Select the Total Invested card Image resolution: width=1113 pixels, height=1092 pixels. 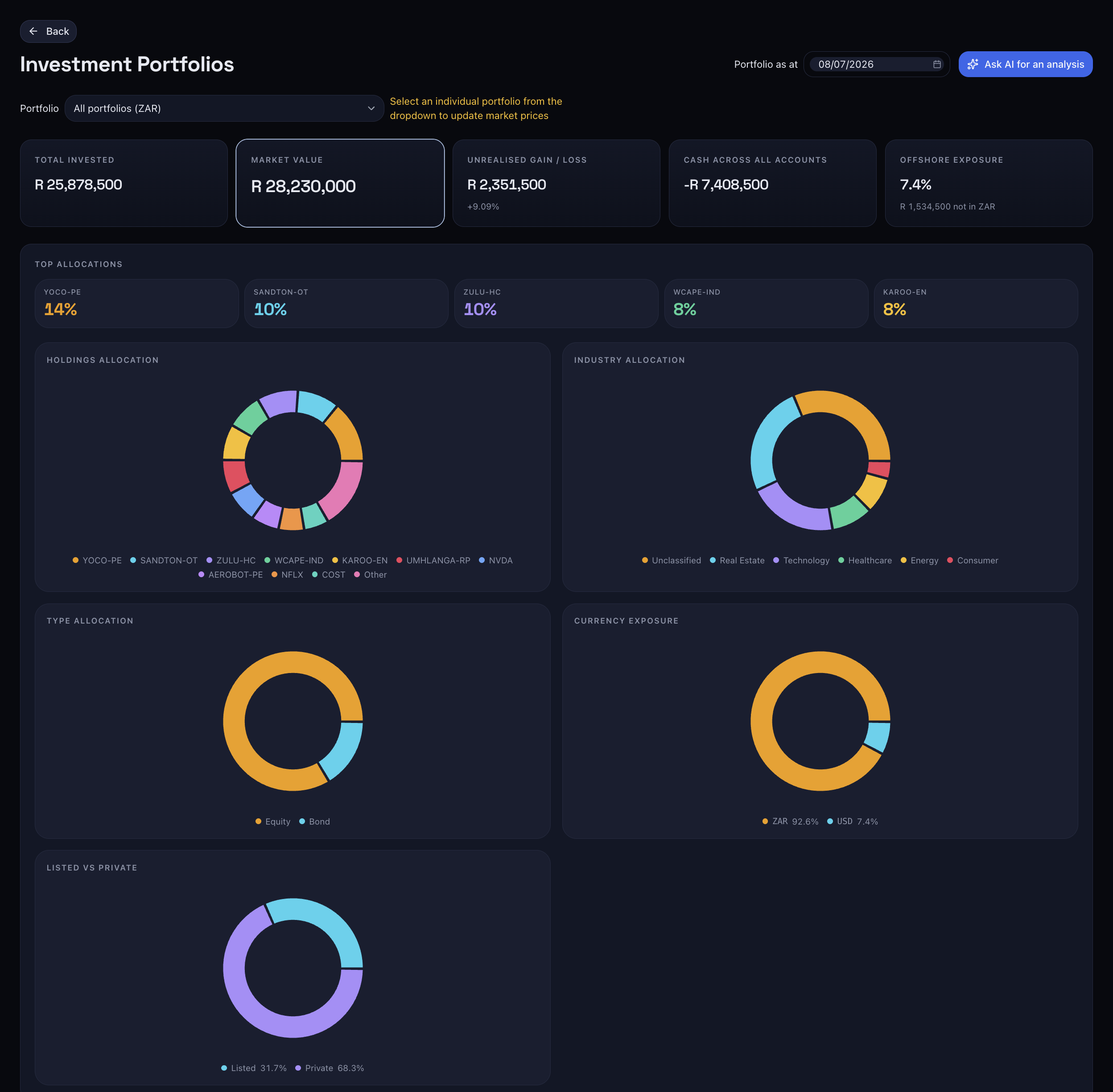124,183
